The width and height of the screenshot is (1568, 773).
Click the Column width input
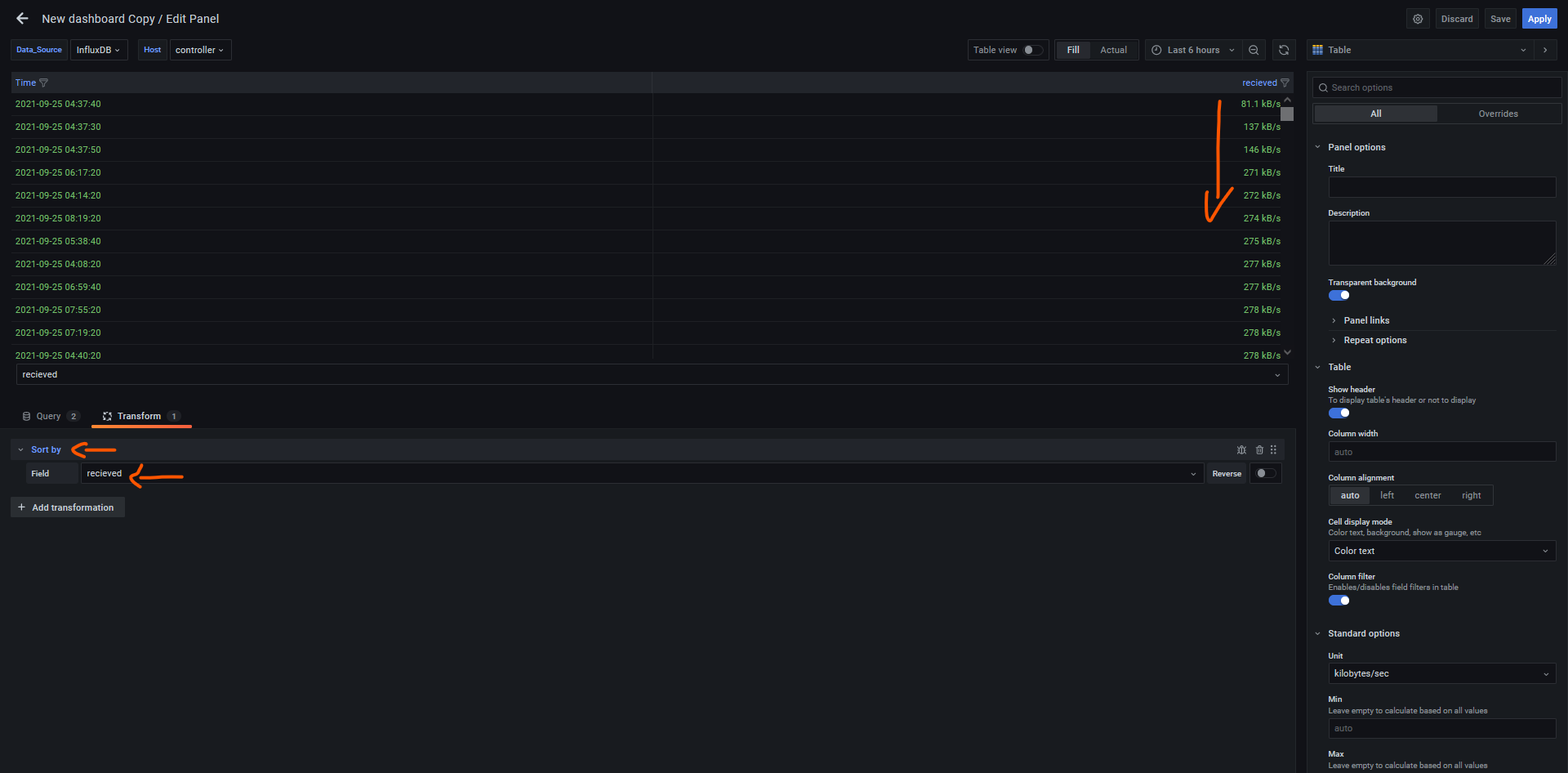1441,452
